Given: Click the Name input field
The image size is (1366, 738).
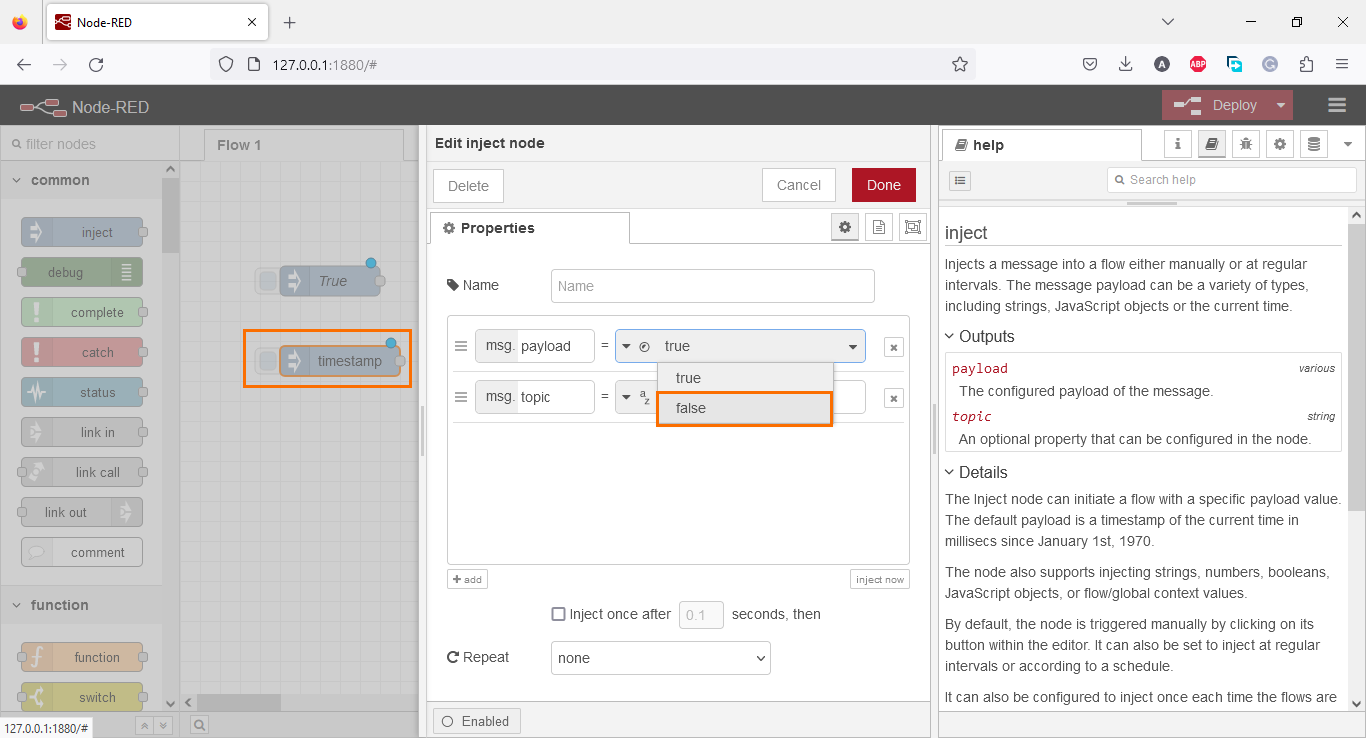Looking at the screenshot, I should tap(713, 286).
